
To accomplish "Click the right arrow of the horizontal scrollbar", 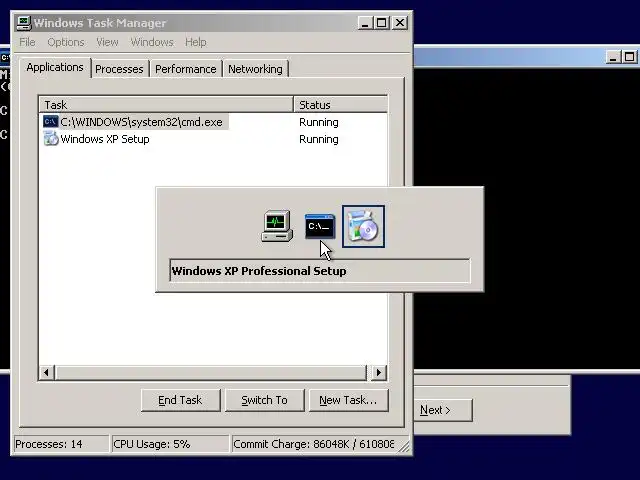I will point(378,372).
